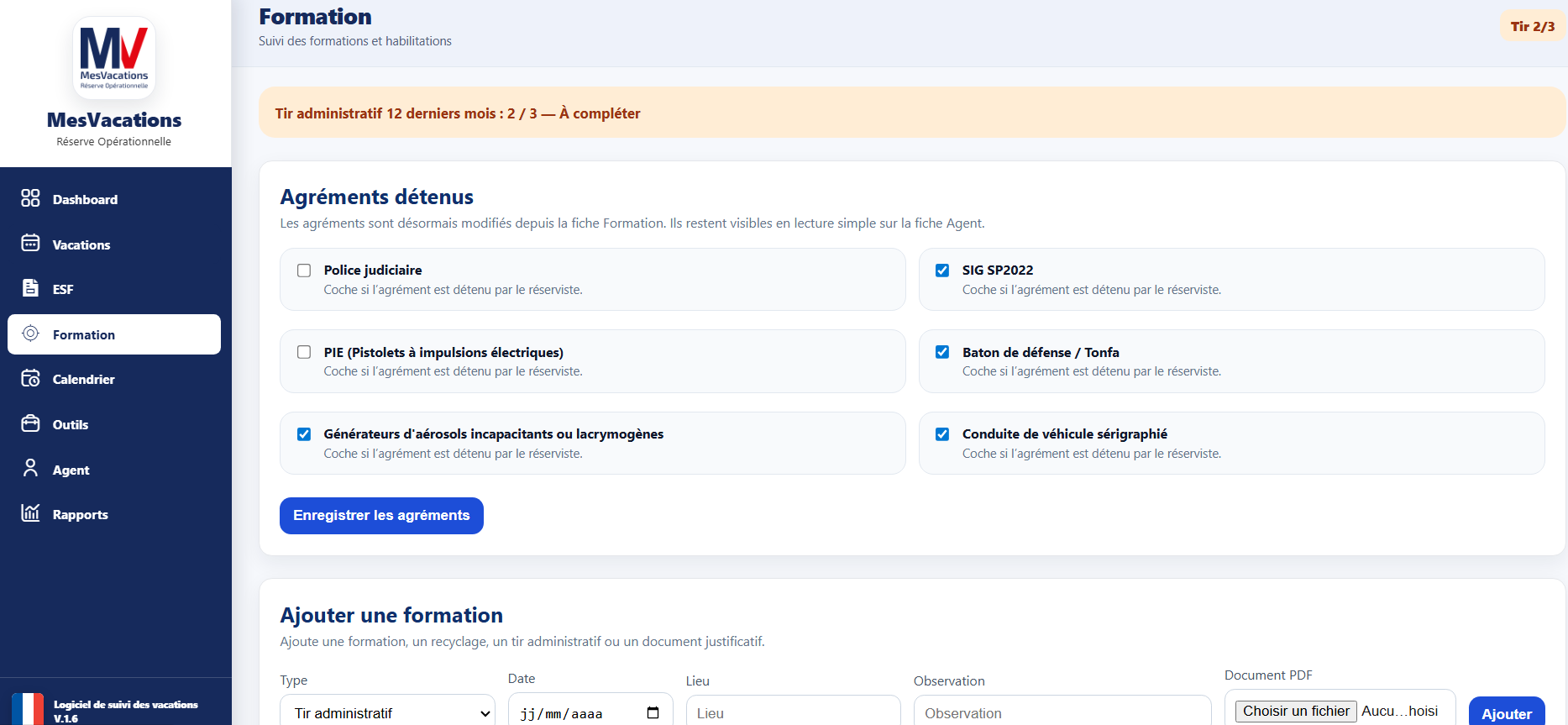
Task: Open date picker calendar icon
Action: point(653,713)
